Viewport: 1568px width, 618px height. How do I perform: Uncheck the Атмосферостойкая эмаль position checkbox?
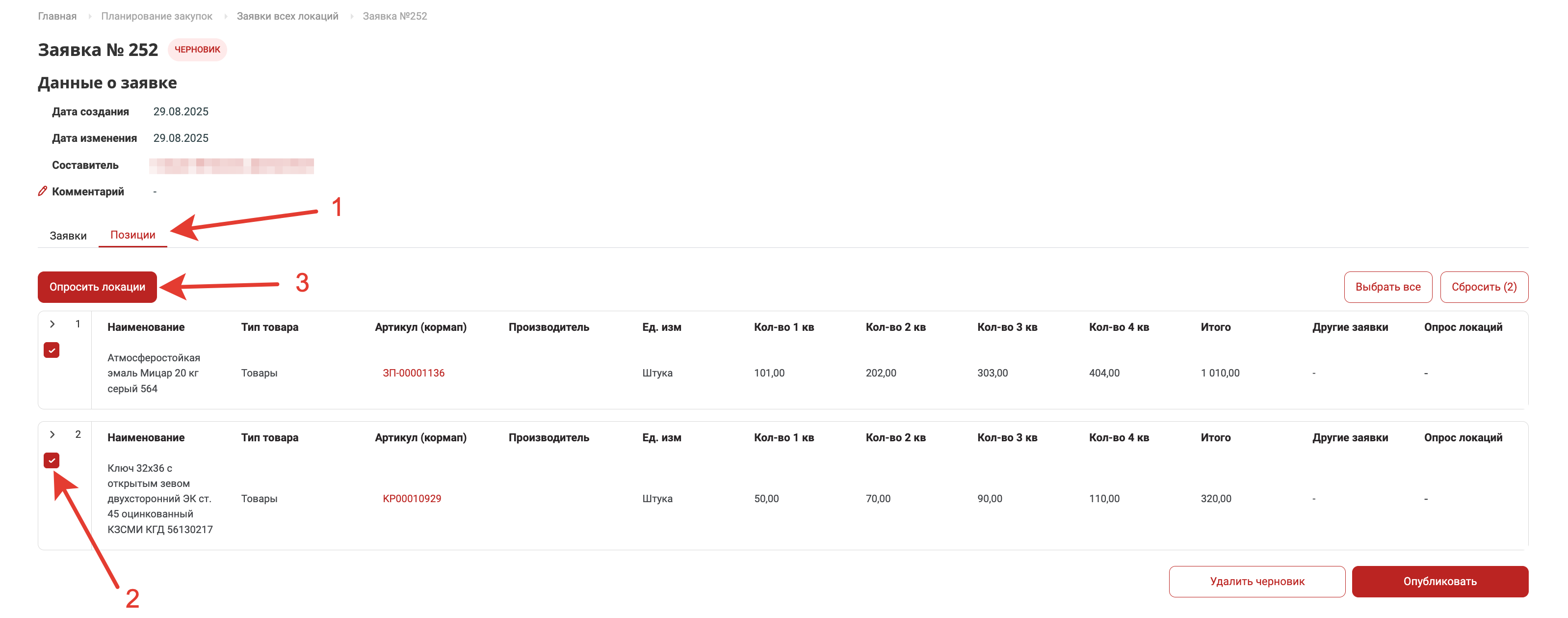52,350
